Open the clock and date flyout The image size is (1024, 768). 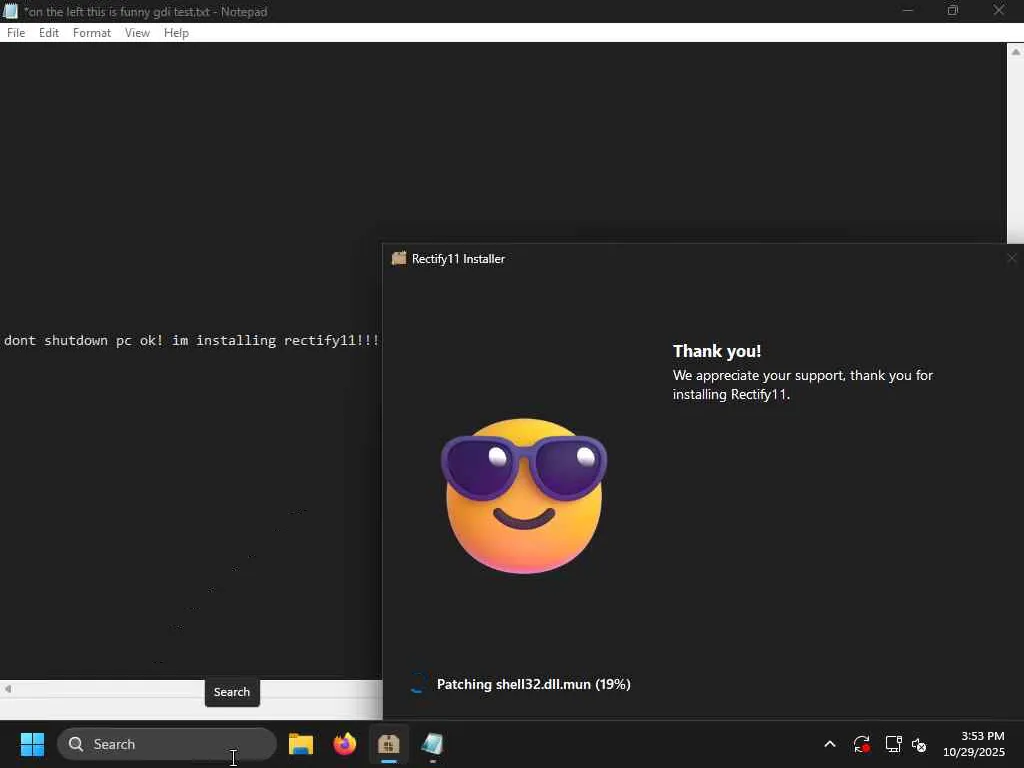pyautogui.click(x=974, y=744)
